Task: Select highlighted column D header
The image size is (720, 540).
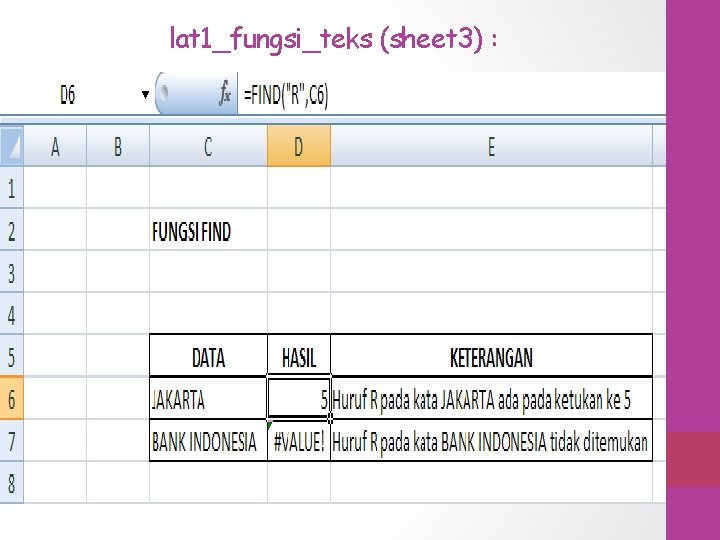Action: click(x=299, y=147)
